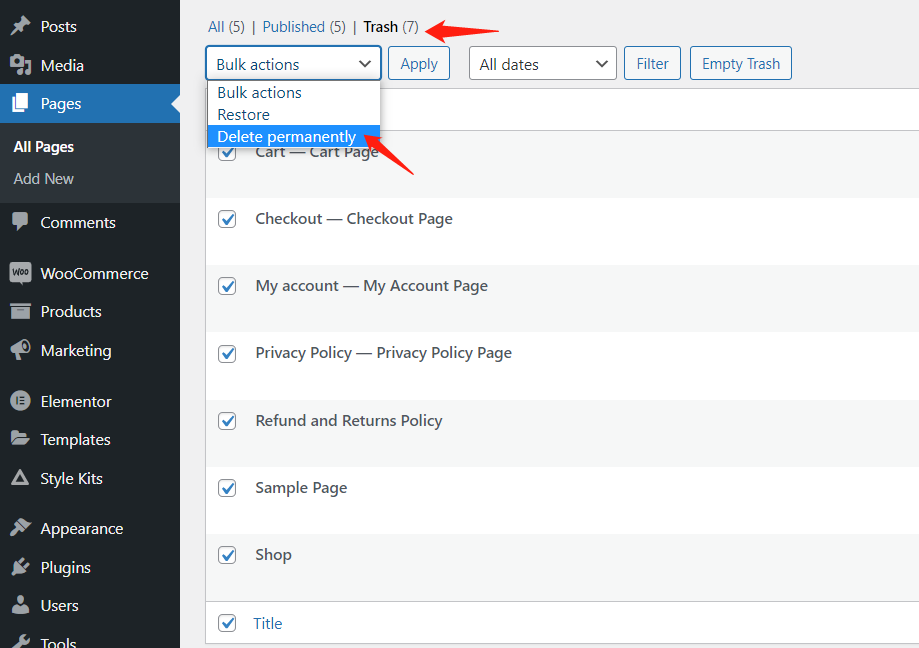Screen dimensions: 919x648
Task: Uncheck the Sample Page checkbox
Action: [x=227, y=488]
